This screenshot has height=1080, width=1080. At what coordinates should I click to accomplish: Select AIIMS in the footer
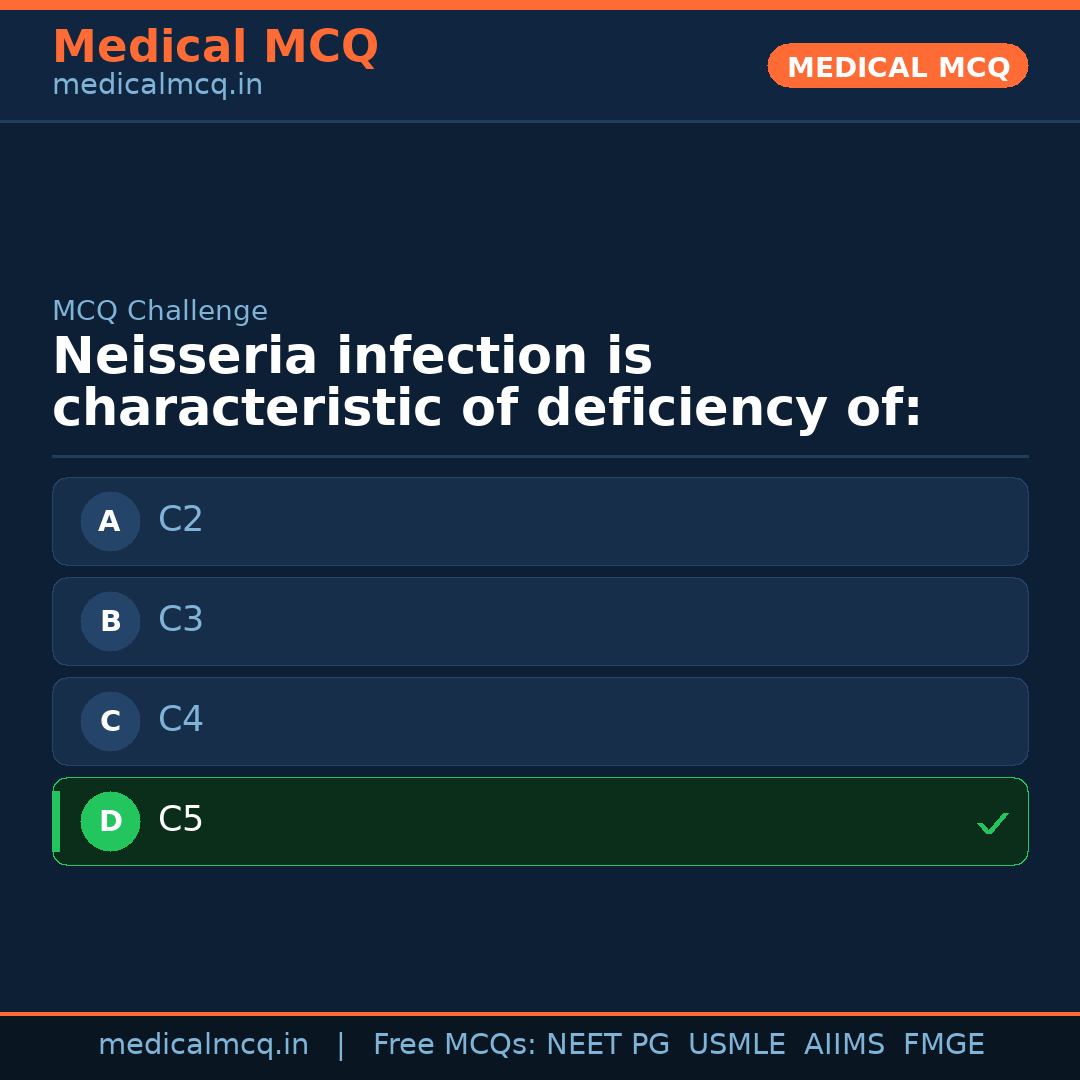pyautogui.click(x=844, y=1045)
